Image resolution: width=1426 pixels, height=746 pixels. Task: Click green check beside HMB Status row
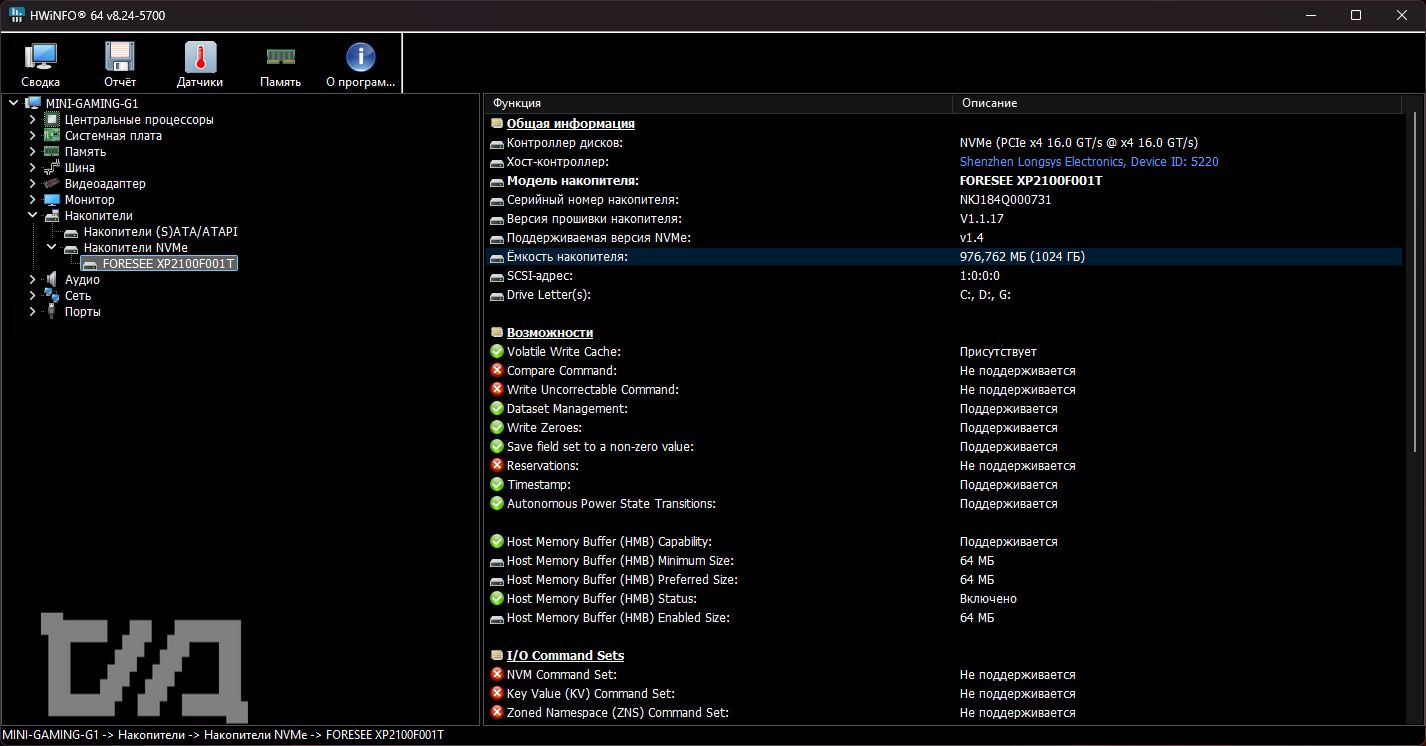pyautogui.click(x=497, y=599)
